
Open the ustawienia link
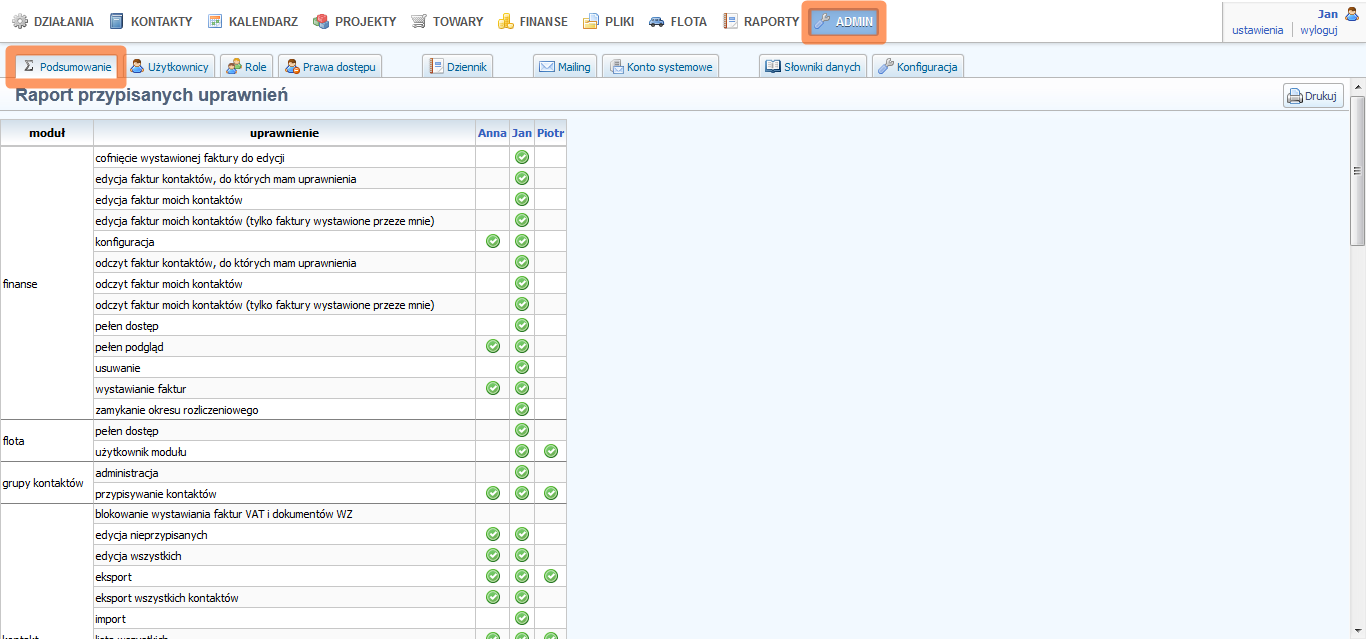tap(1257, 30)
